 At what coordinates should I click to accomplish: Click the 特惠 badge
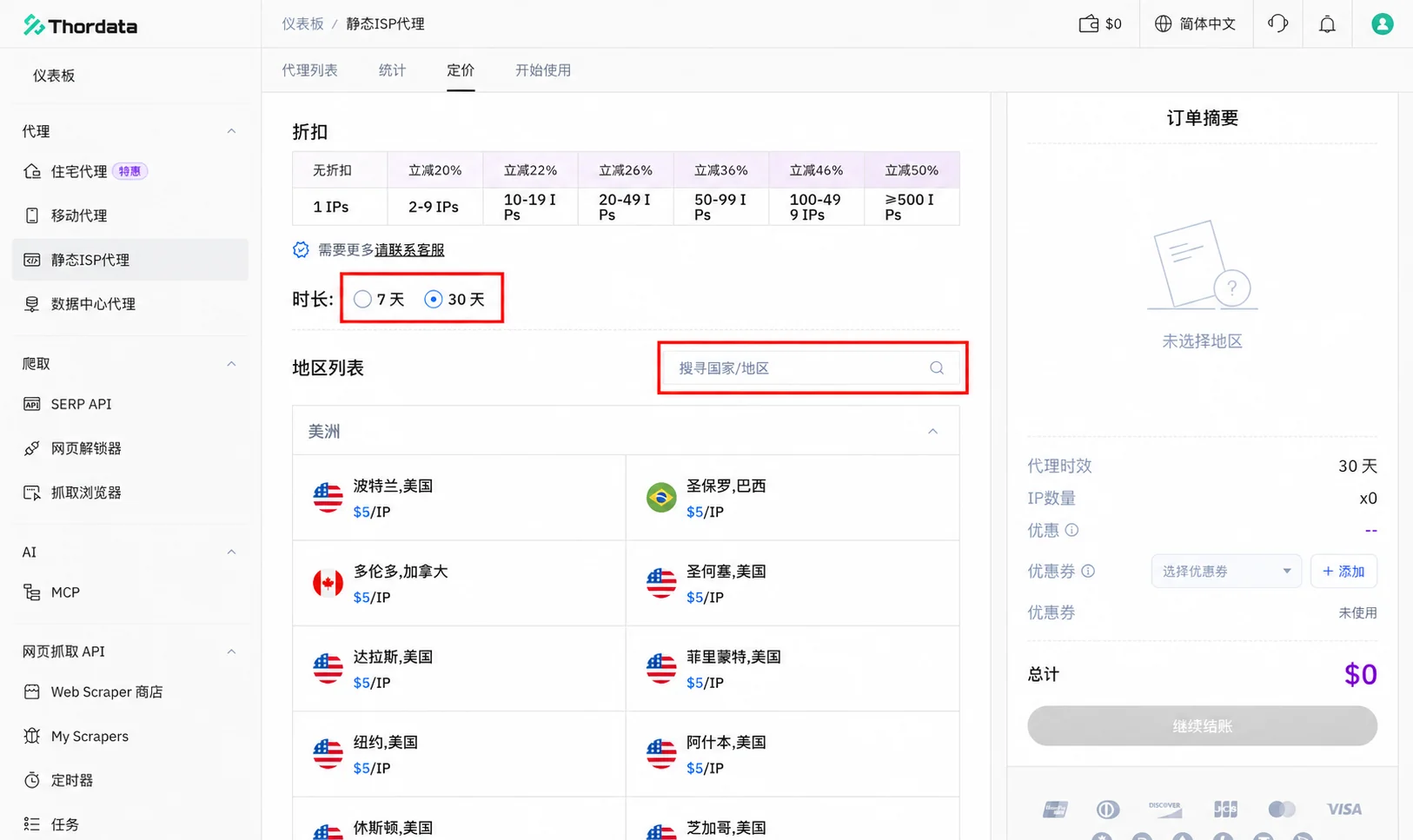click(x=129, y=171)
